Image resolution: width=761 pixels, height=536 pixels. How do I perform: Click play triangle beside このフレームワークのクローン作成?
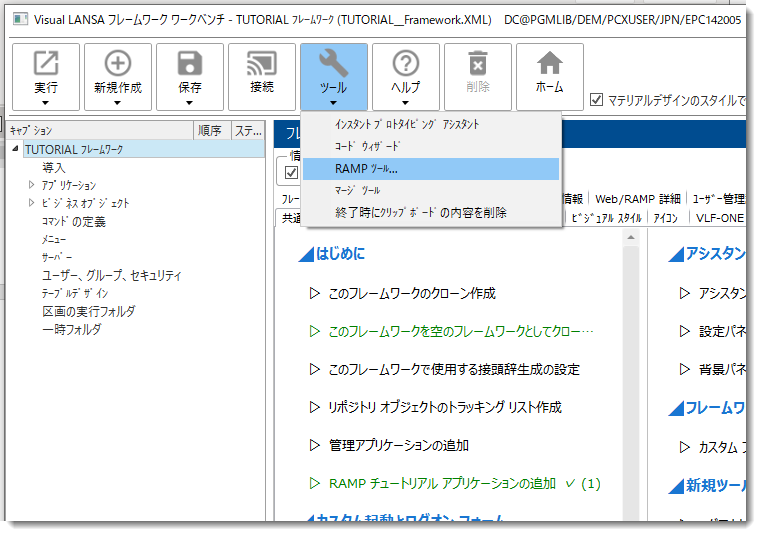(x=314, y=293)
